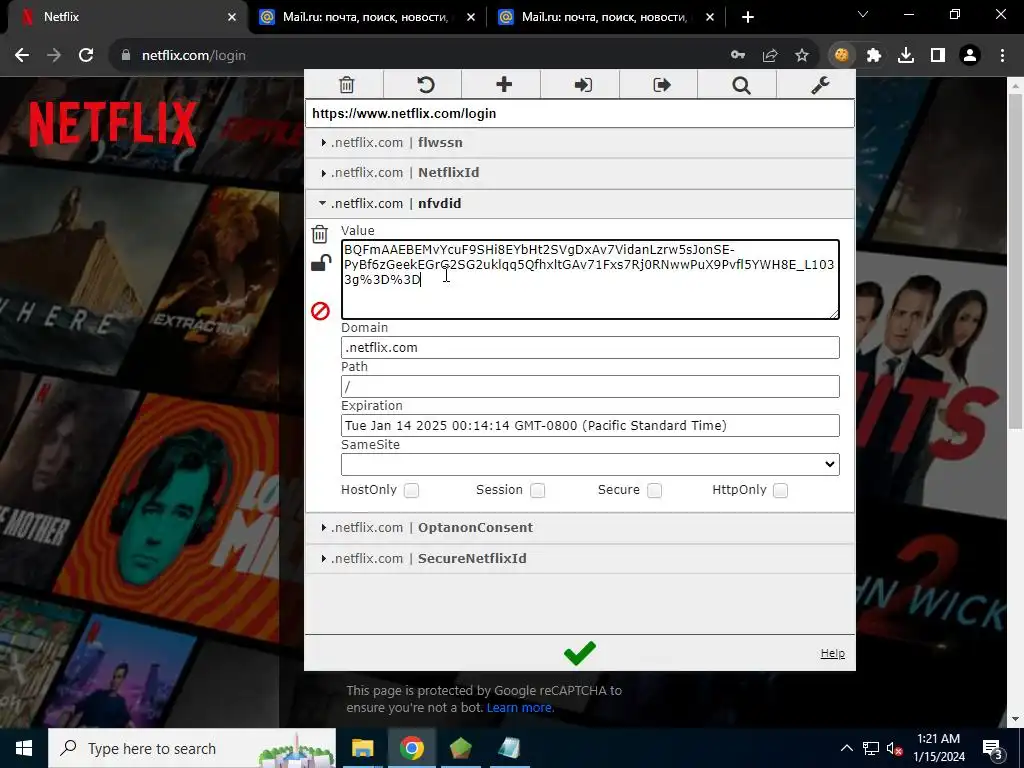1024x768 pixels.
Task: Go back to the previous page
Action: point(22,56)
